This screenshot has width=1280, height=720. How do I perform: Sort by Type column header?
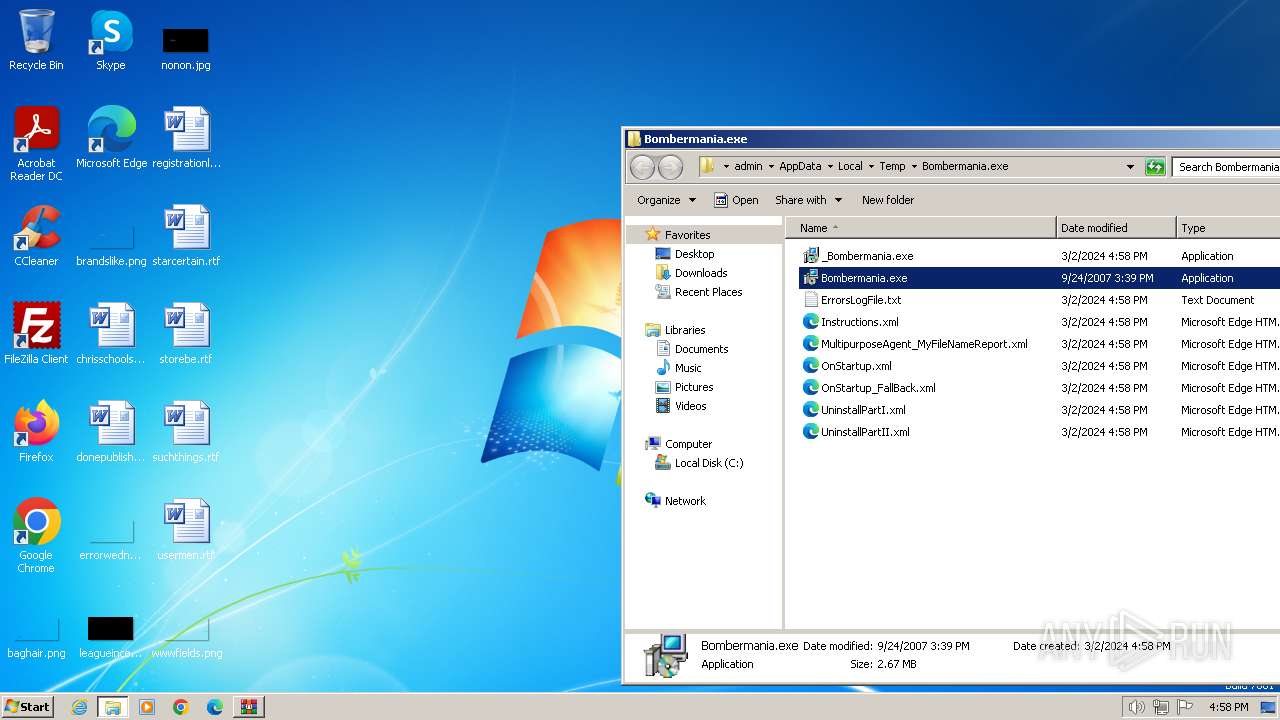[1228, 228]
